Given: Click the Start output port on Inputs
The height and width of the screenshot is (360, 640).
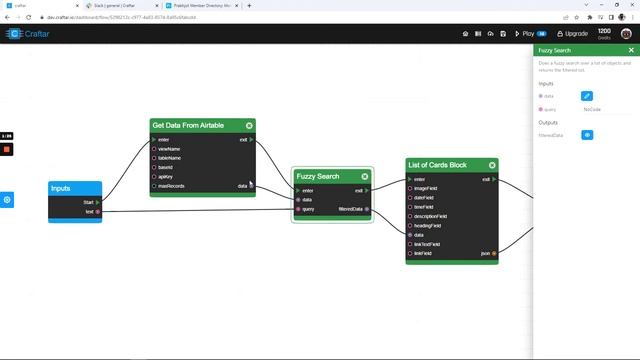Looking at the screenshot, I should point(98,202).
